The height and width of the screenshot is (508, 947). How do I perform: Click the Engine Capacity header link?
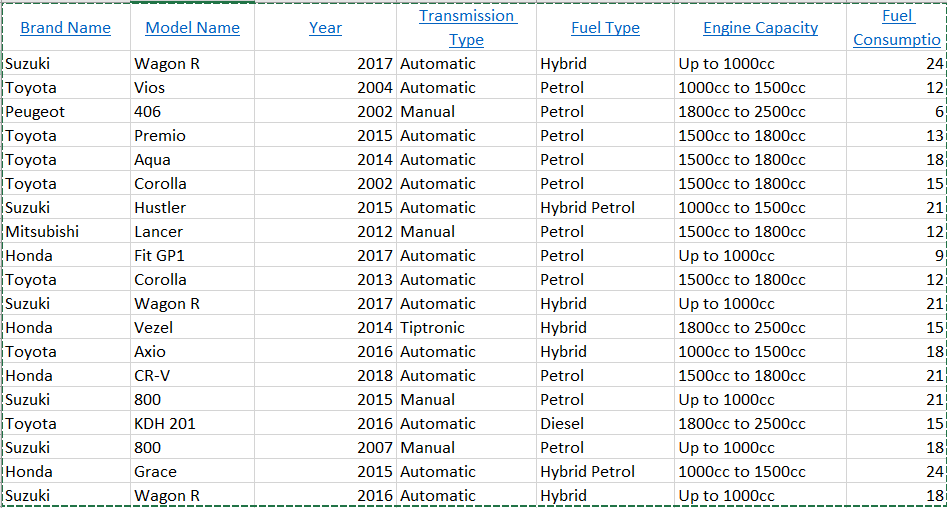tap(760, 28)
